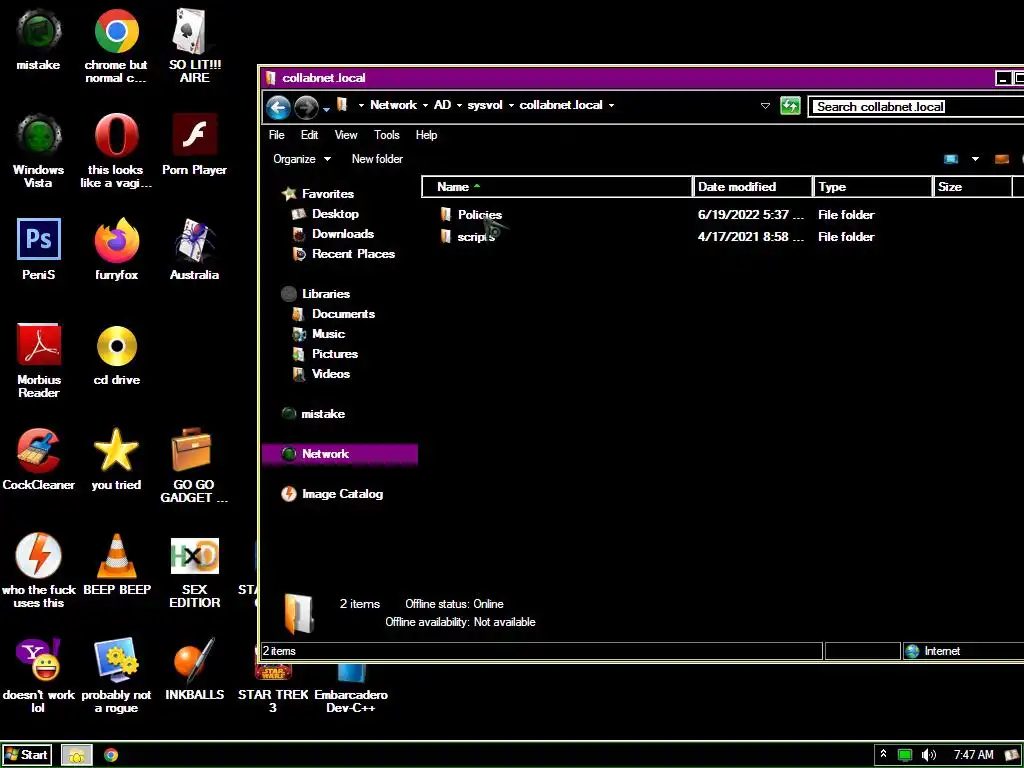Click the Explorer back arrow button
1024x768 pixels.
click(x=278, y=107)
